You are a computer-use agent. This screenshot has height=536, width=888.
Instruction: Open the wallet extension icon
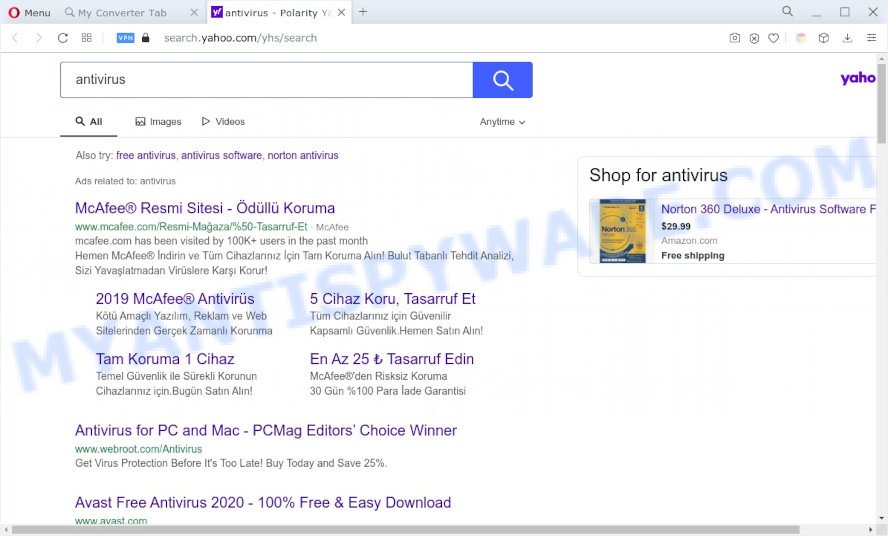point(801,38)
